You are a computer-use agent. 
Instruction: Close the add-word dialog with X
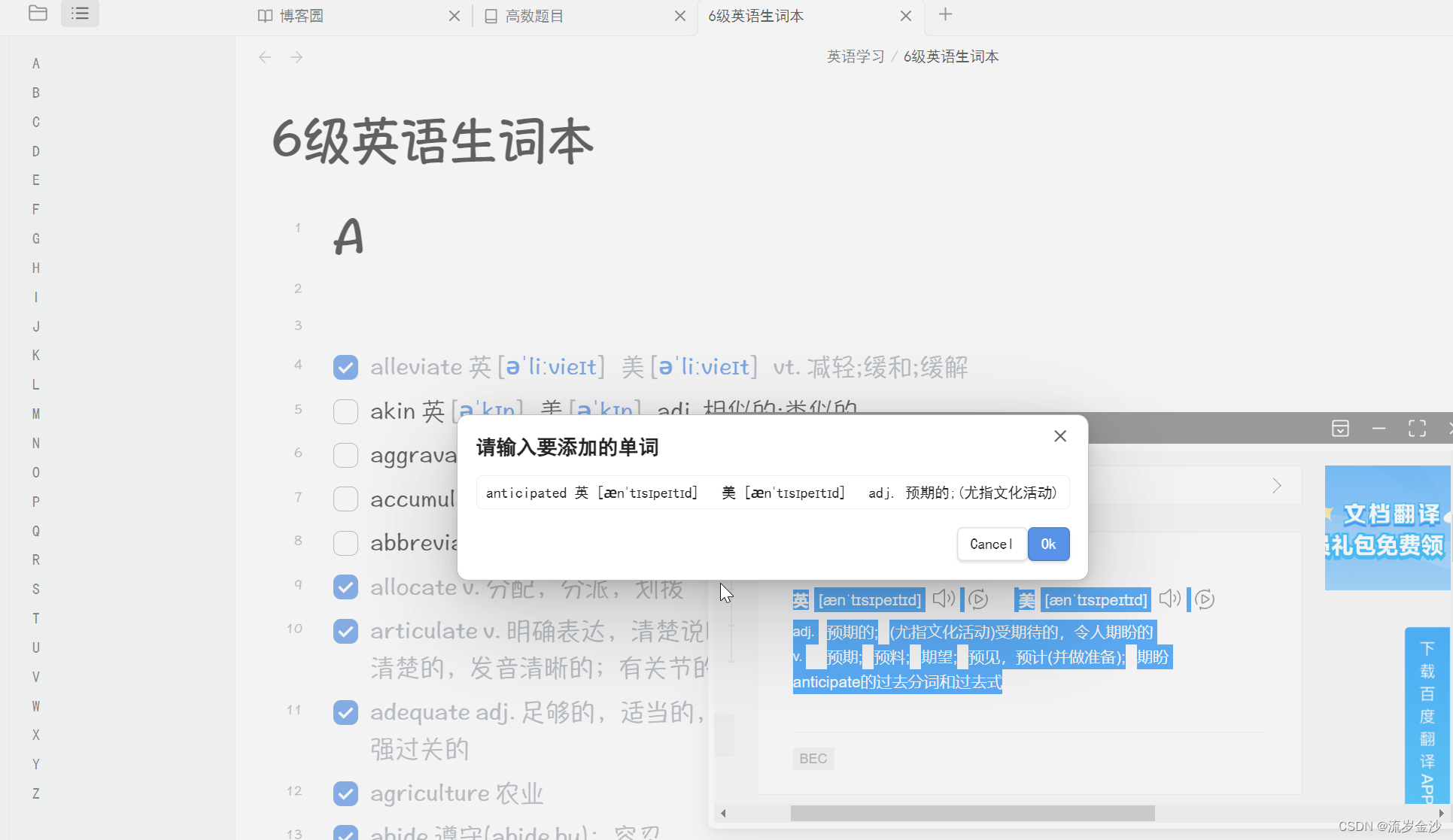[1060, 436]
